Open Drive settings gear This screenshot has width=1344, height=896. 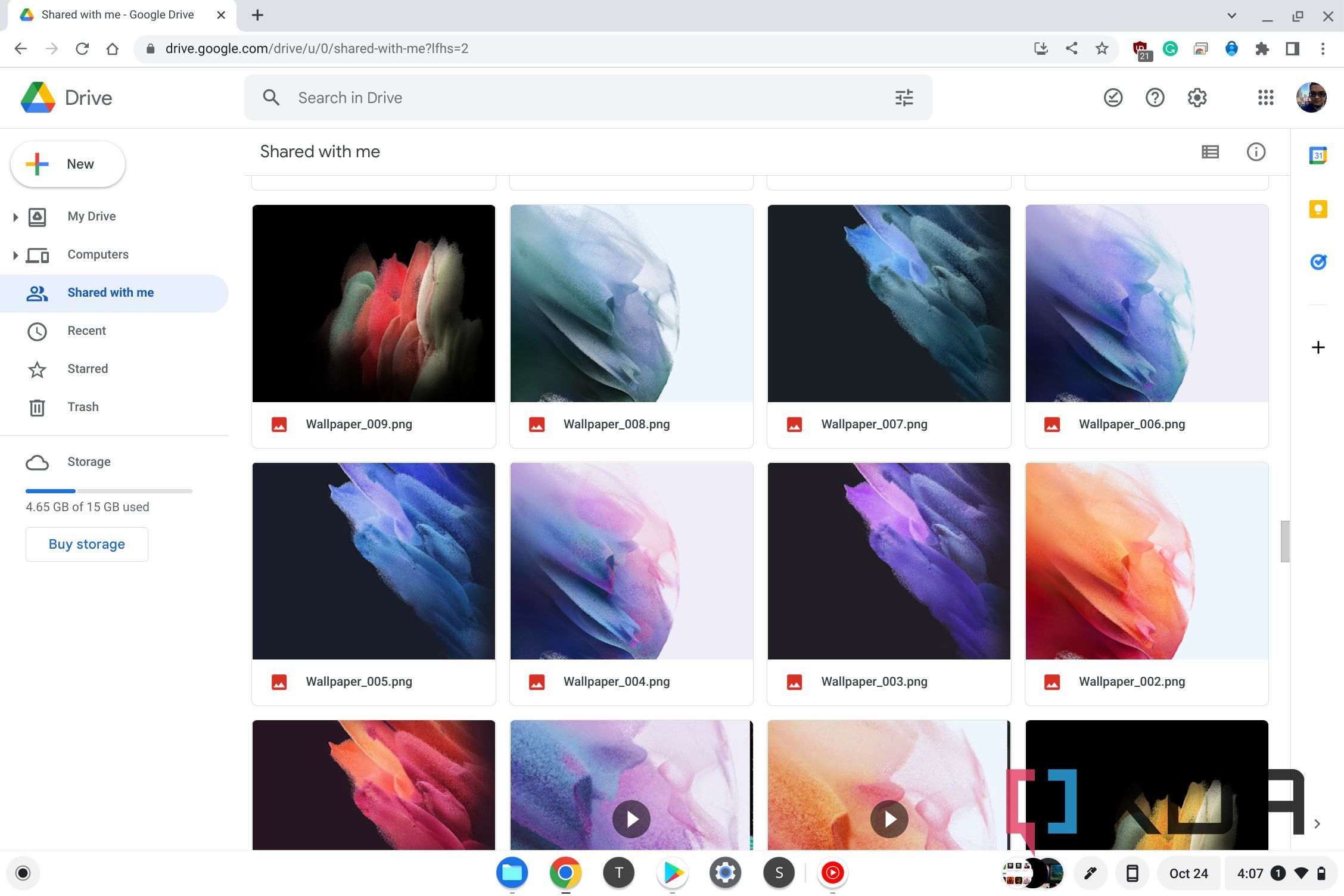pyautogui.click(x=1197, y=97)
